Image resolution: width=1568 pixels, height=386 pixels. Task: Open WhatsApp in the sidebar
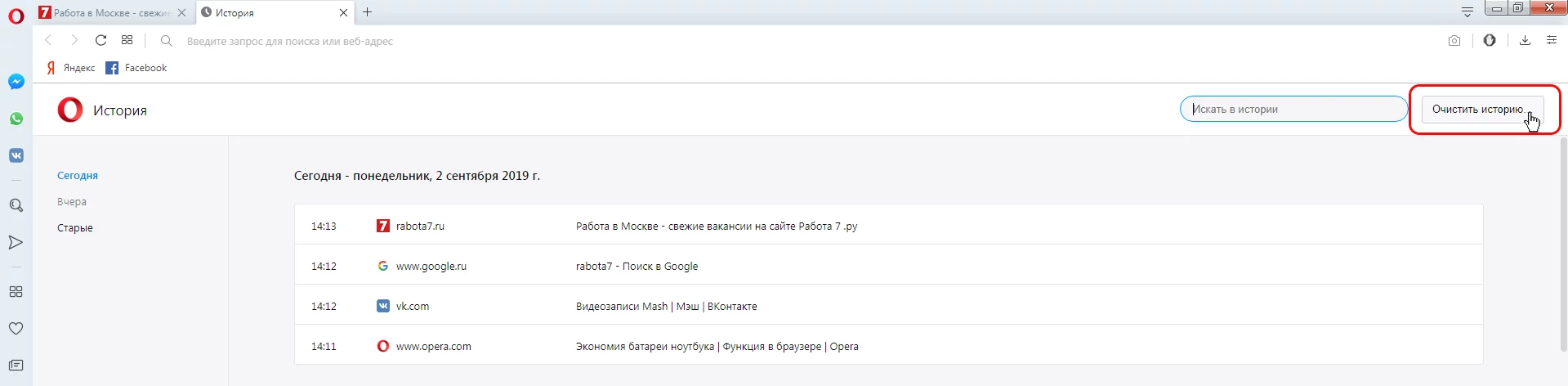pos(16,119)
